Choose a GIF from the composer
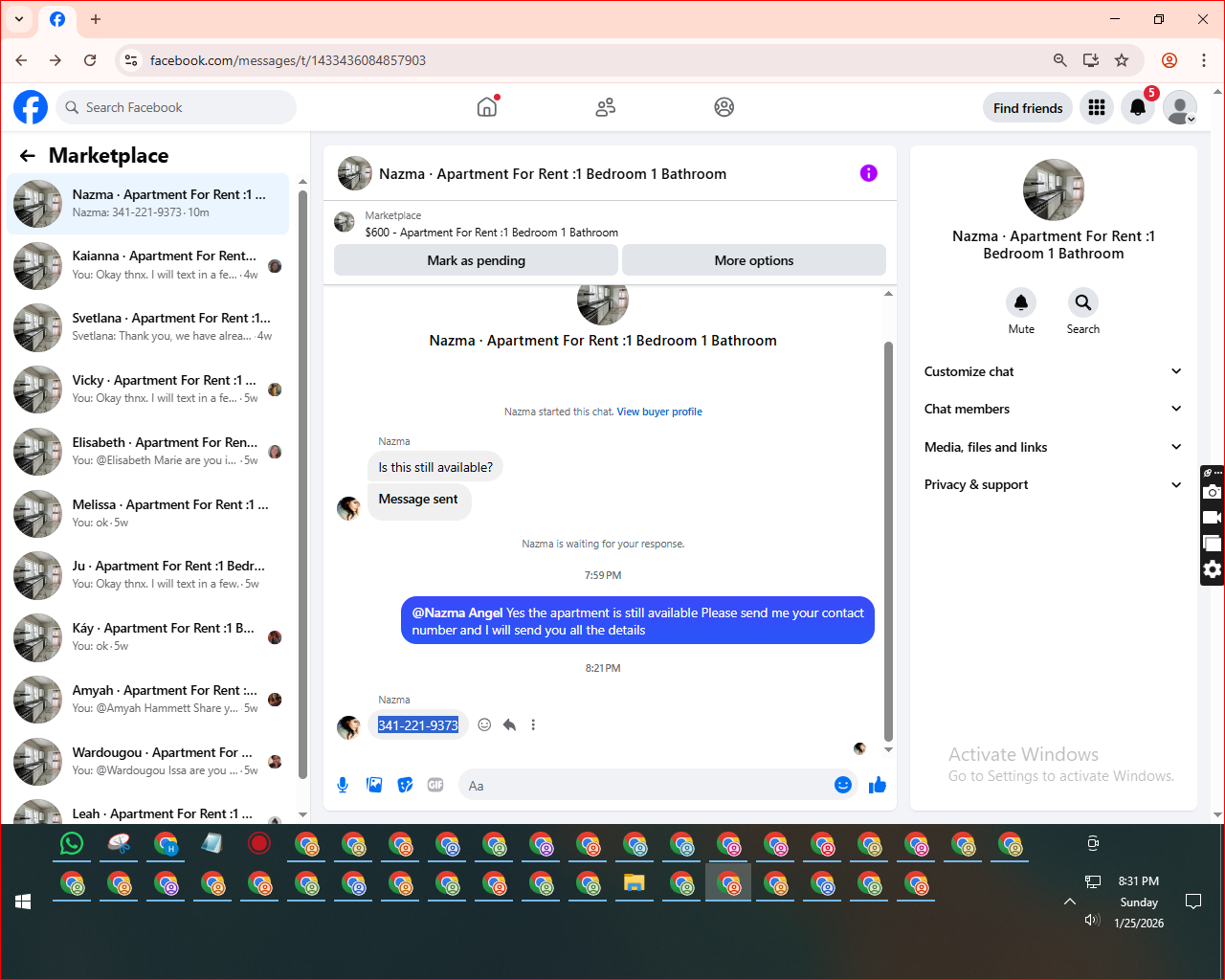 (435, 786)
